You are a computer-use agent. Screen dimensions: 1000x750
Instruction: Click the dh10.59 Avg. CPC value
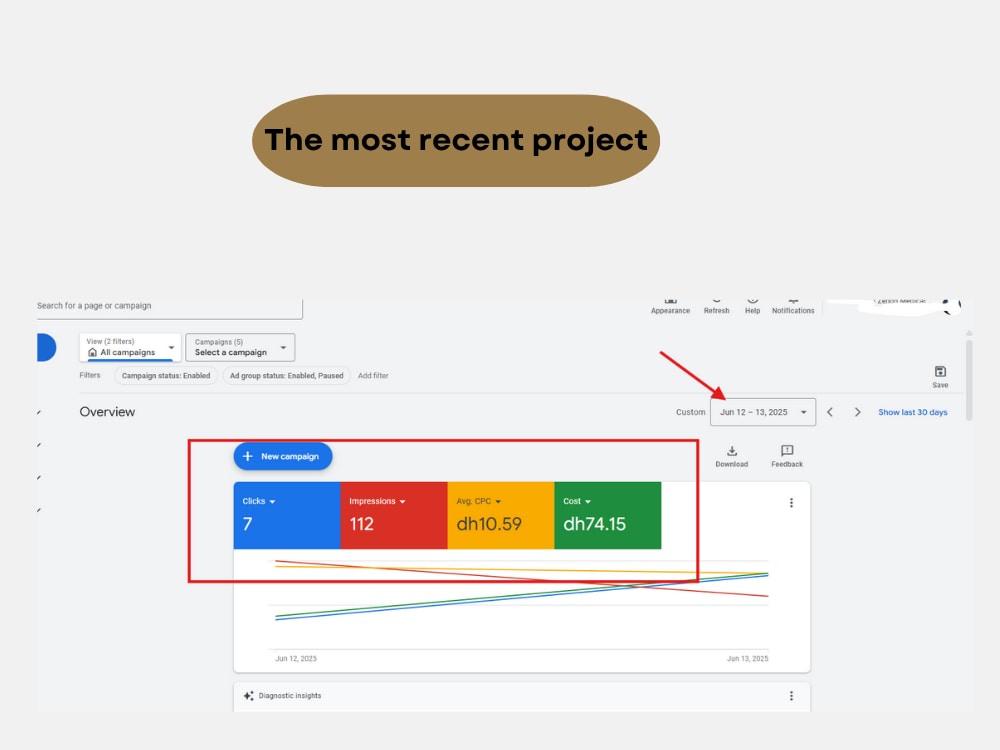tap(489, 524)
